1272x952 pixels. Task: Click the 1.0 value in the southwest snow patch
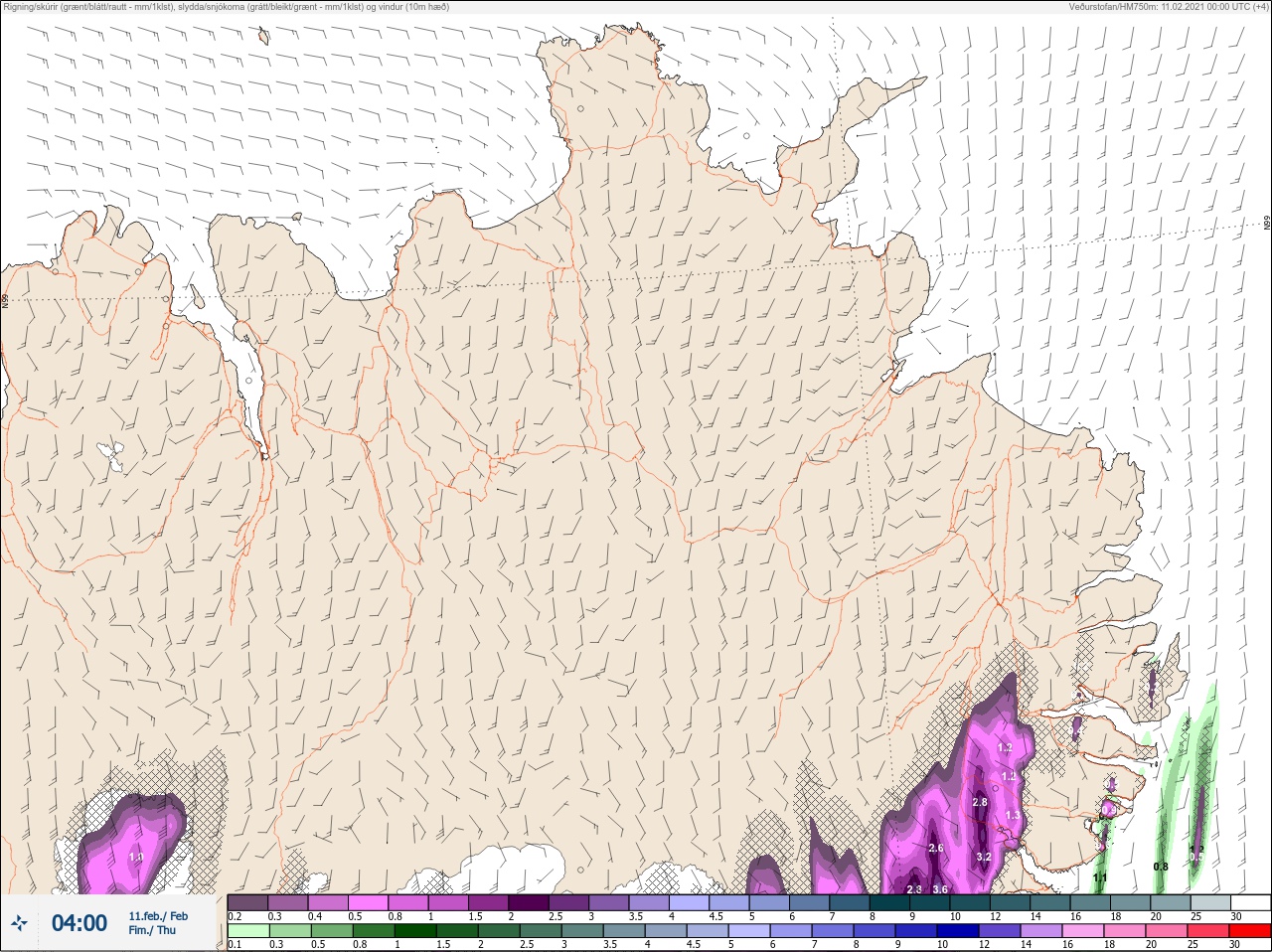coord(136,857)
